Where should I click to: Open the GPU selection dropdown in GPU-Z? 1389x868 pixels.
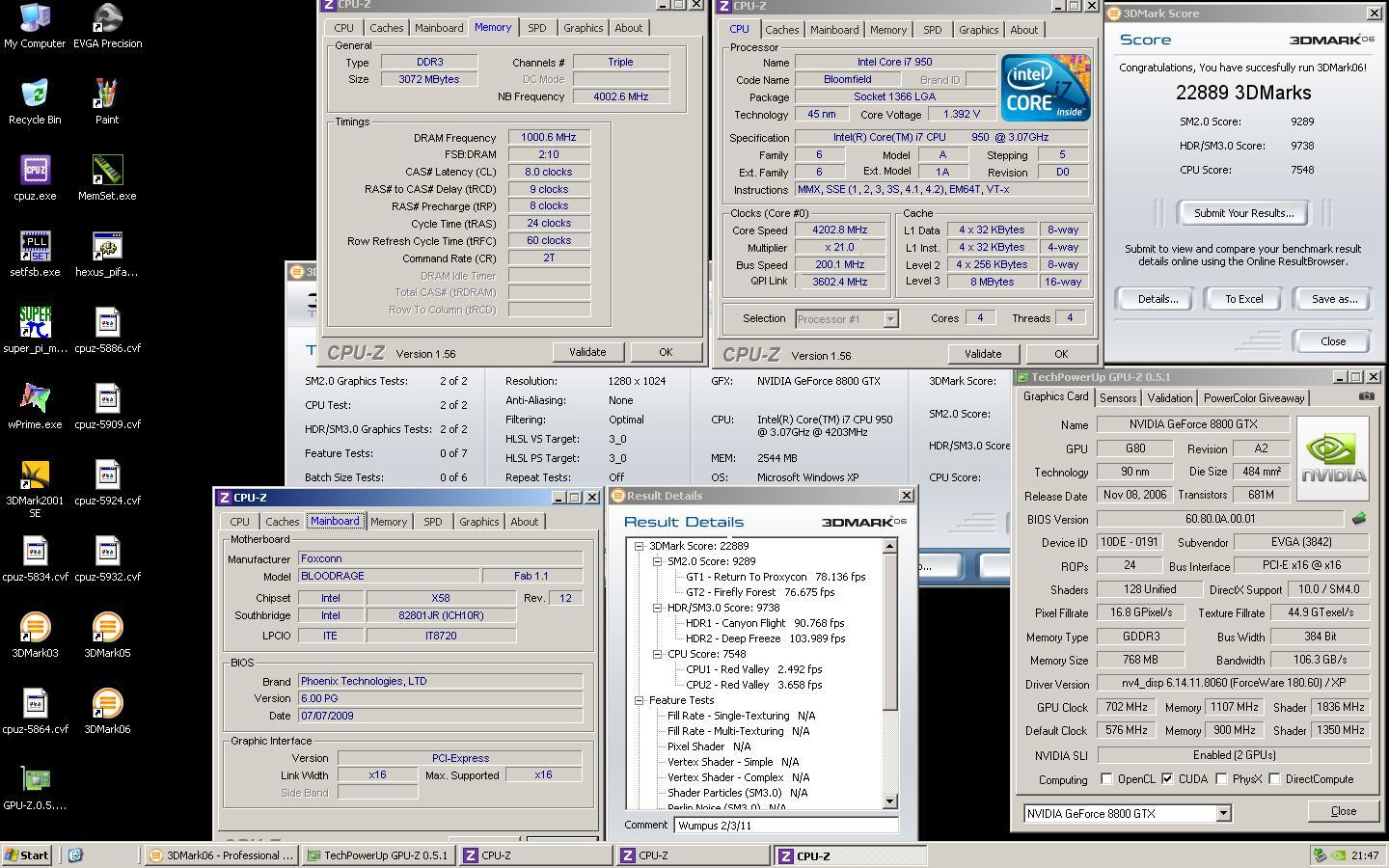1223,813
